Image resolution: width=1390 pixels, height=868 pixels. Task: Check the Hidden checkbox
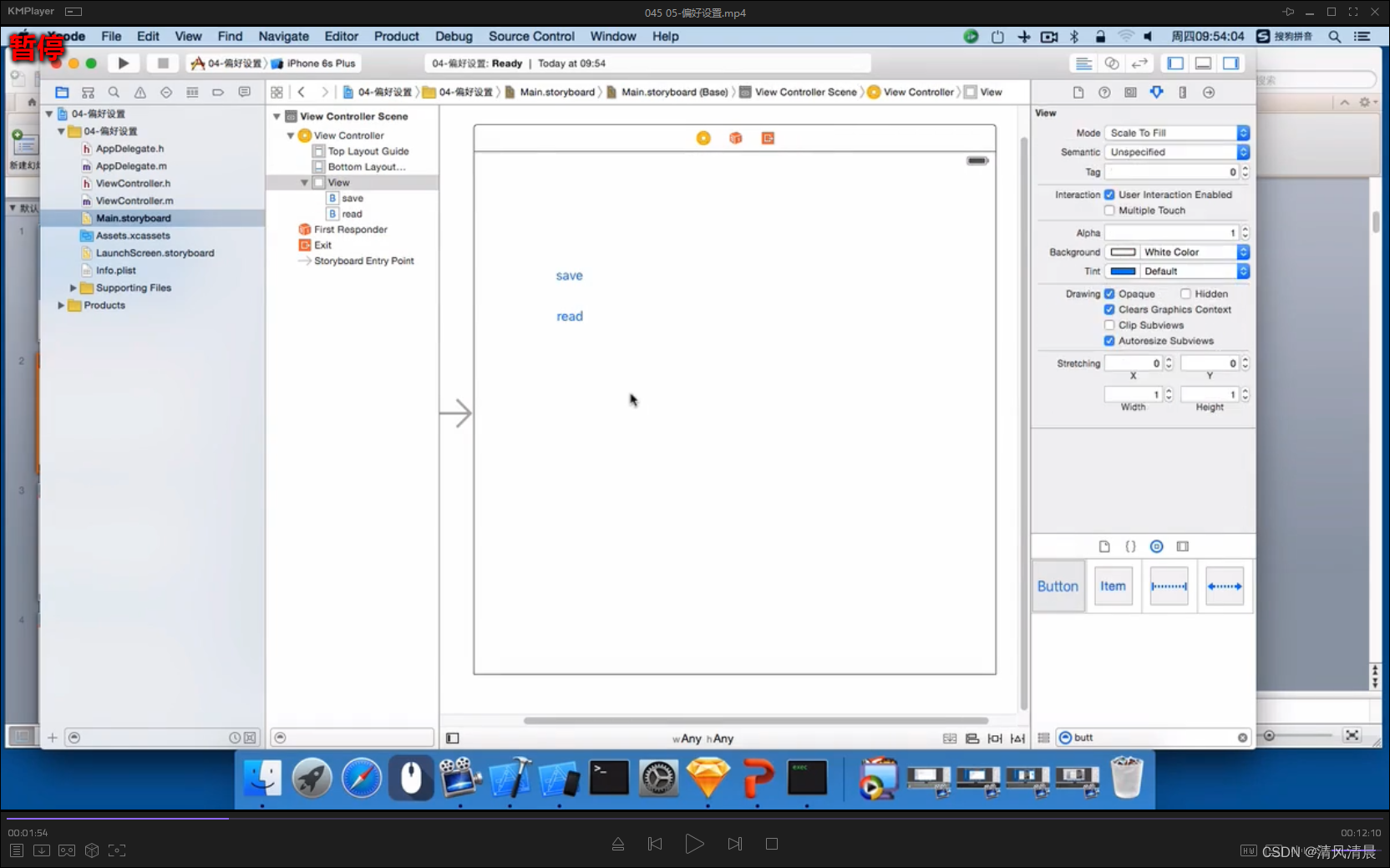coord(1185,294)
